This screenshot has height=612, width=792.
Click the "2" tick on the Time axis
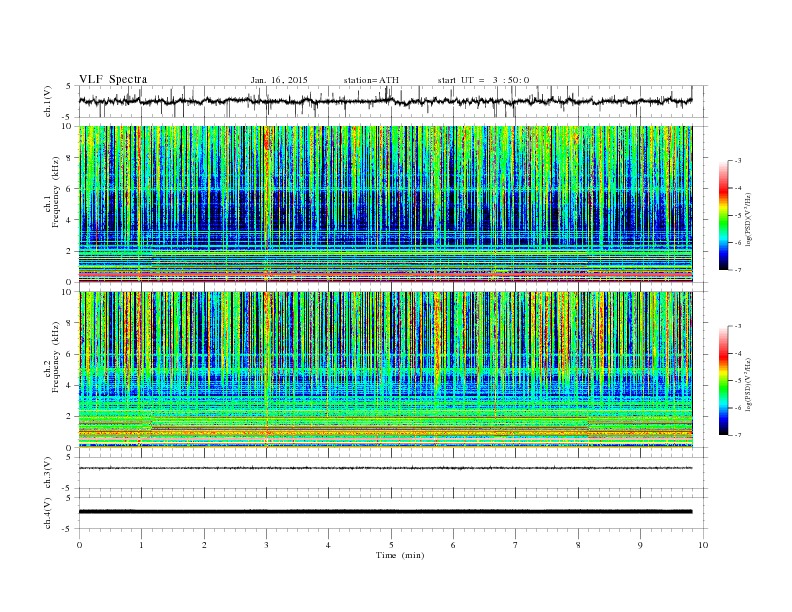click(x=204, y=545)
